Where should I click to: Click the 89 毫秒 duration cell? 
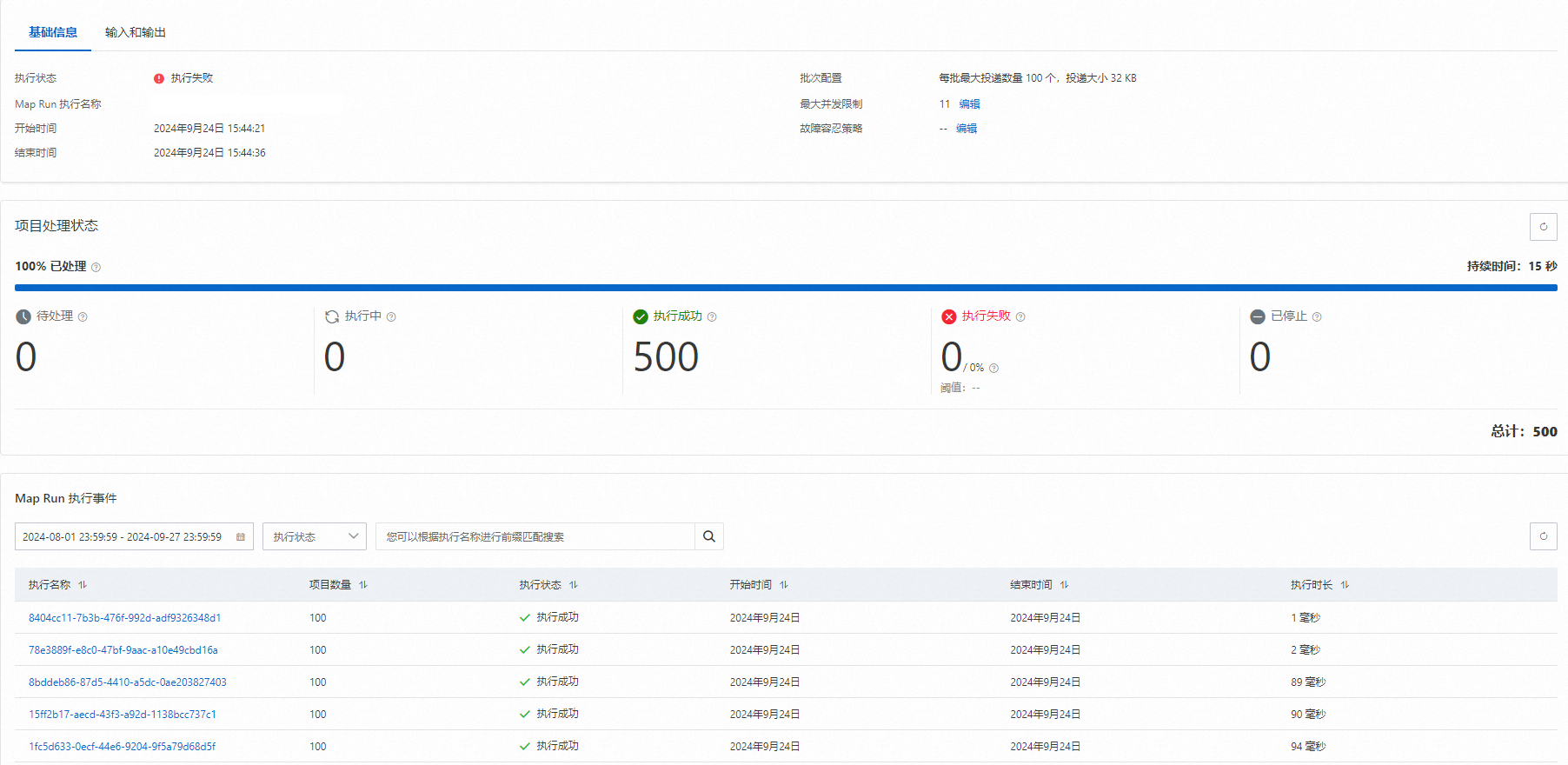1308,682
